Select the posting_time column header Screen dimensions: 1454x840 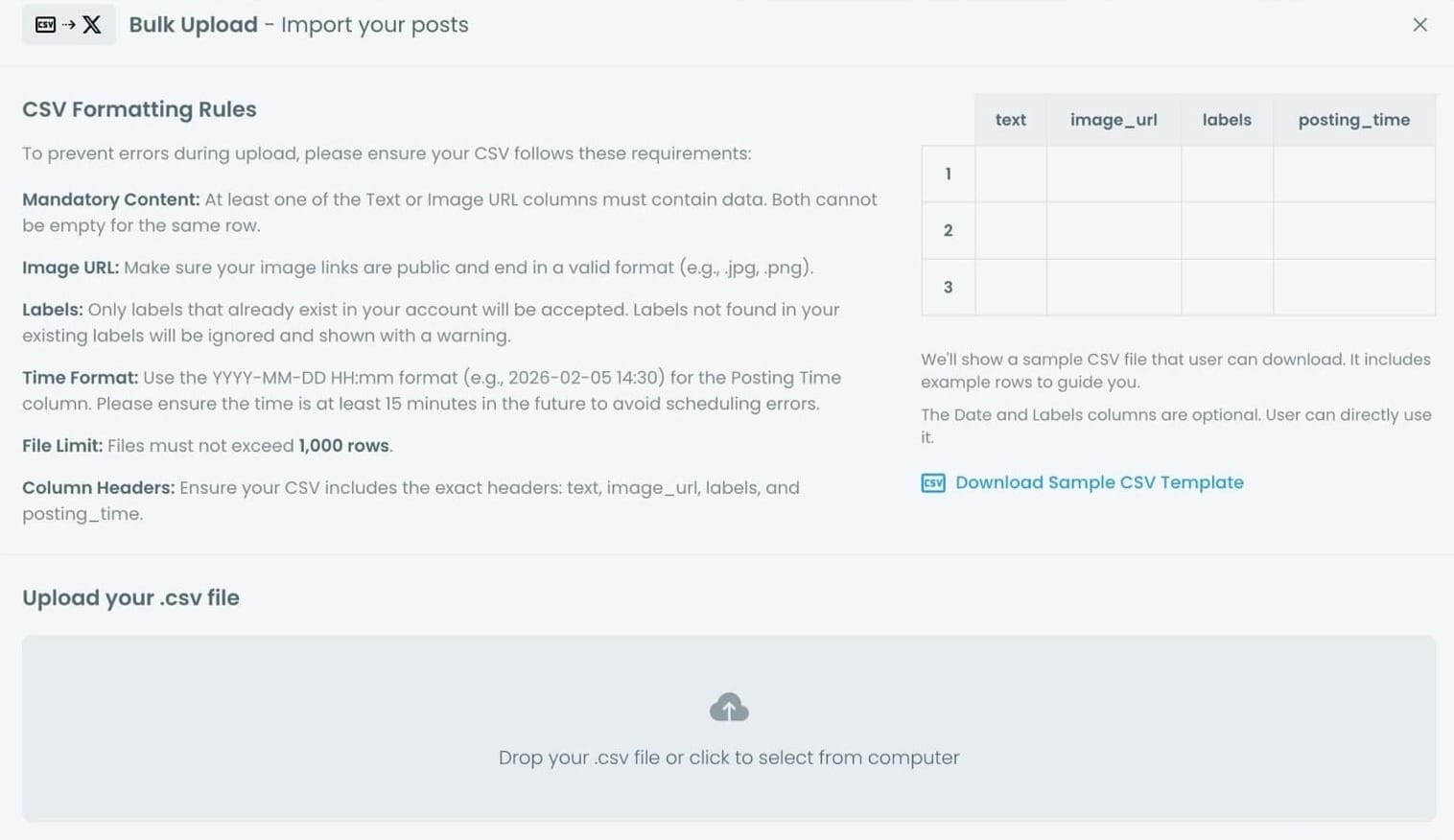coord(1353,119)
